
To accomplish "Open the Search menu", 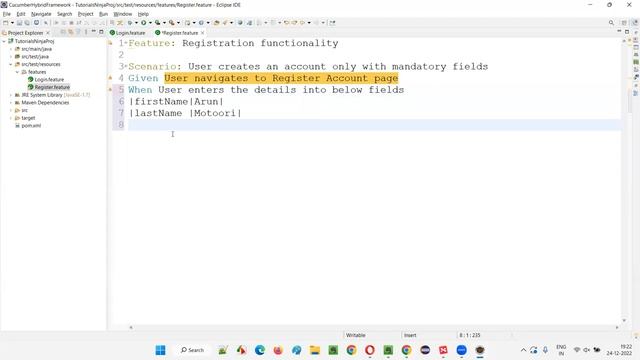I will 64,14.
